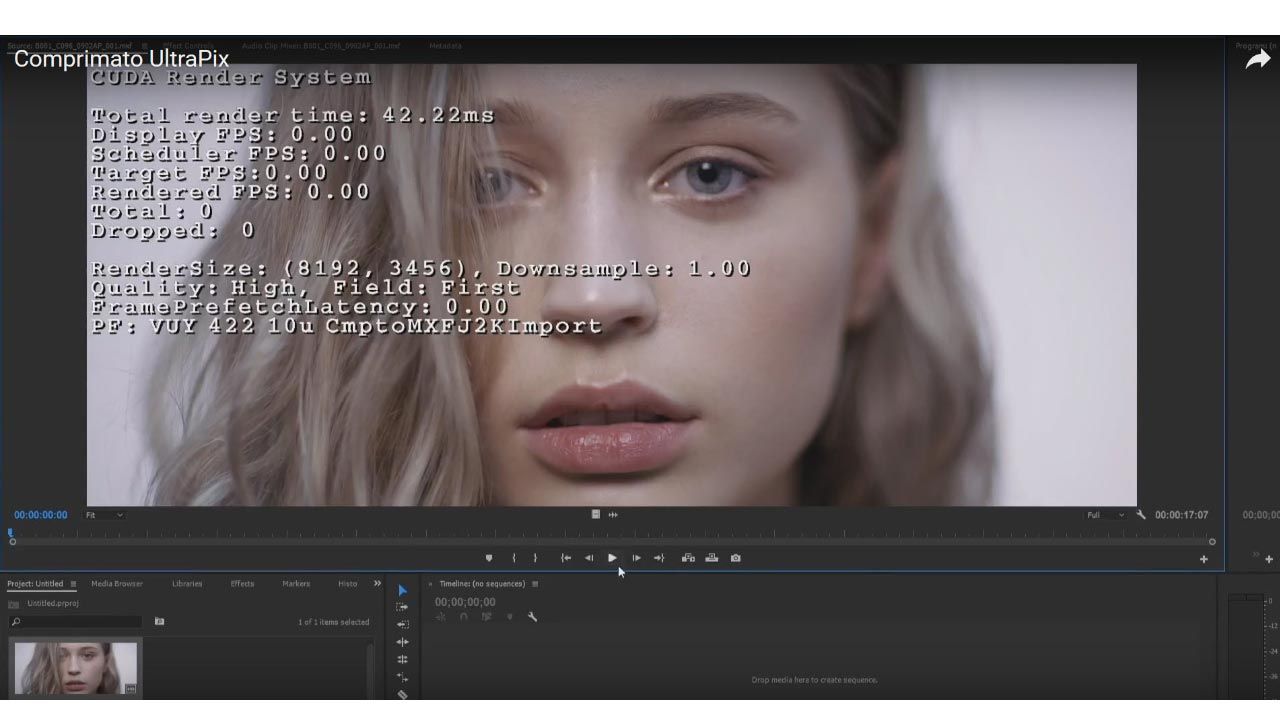
Task: Click the Overwrite edit icon
Action: pos(712,558)
